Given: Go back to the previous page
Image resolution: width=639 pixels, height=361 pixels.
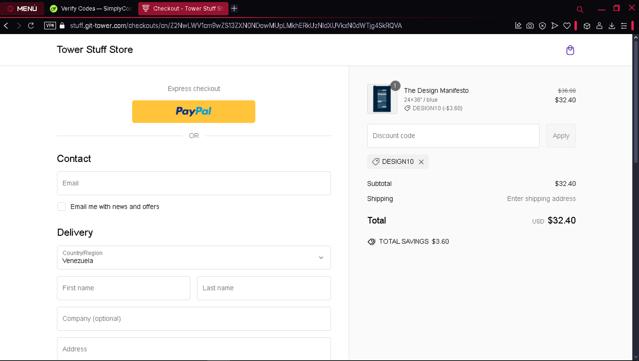Looking at the screenshot, I should (6, 26).
